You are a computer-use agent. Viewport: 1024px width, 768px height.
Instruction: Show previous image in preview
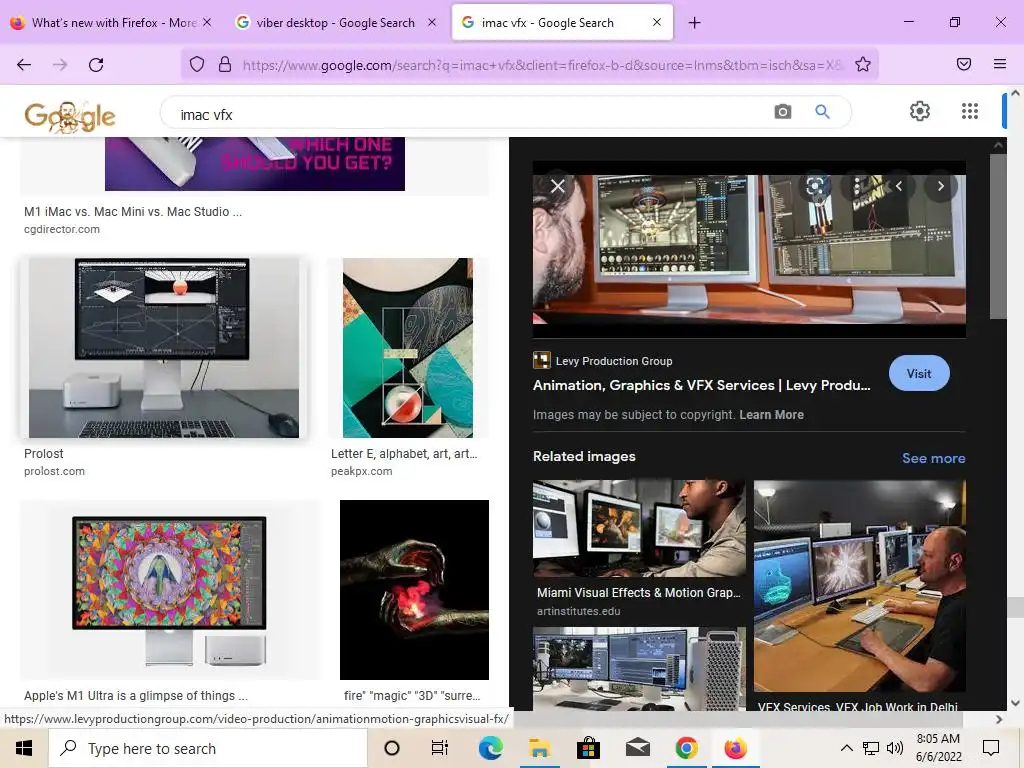[x=899, y=186]
